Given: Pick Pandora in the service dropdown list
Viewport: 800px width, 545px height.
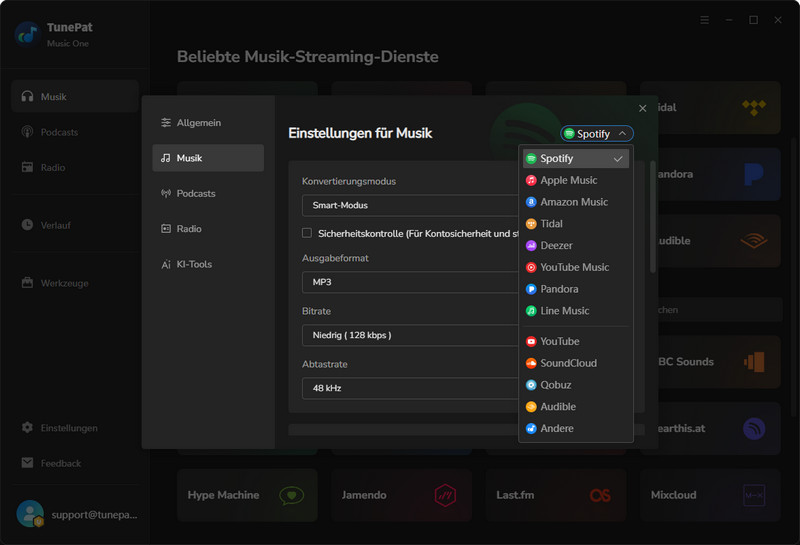Looking at the screenshot, I should (x=576, y=289).
